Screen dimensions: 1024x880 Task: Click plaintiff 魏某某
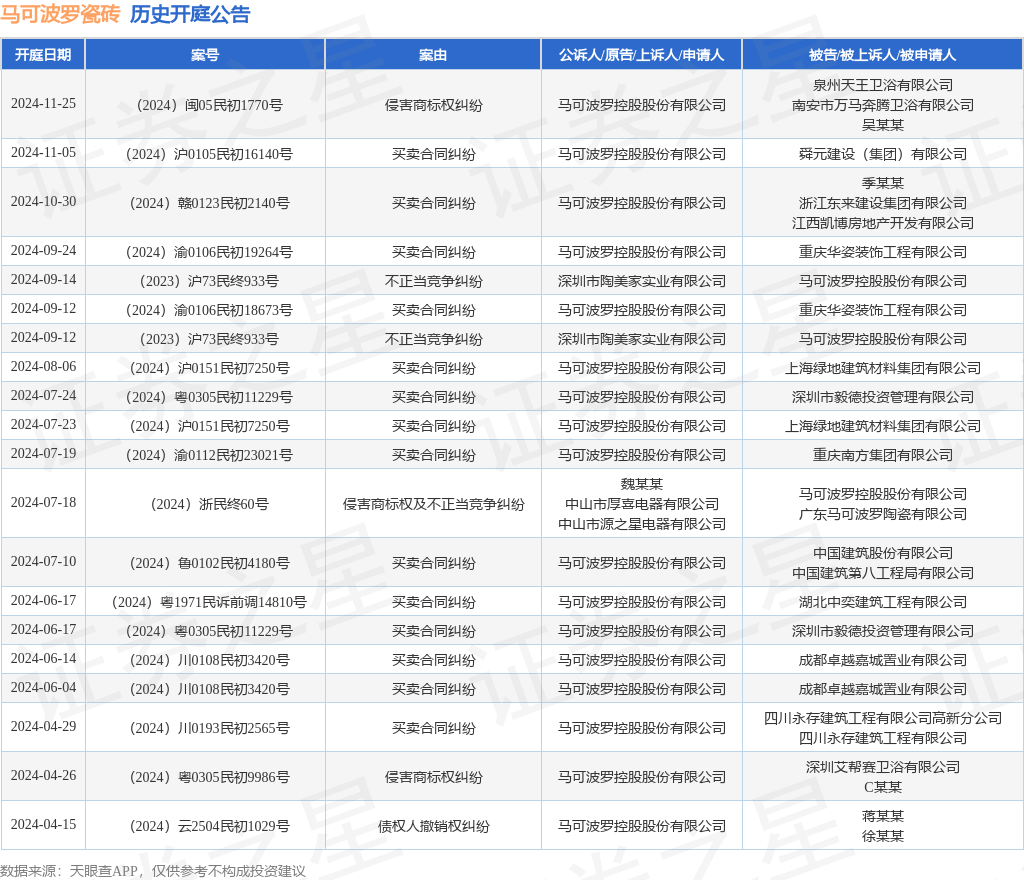coord(641,484)
